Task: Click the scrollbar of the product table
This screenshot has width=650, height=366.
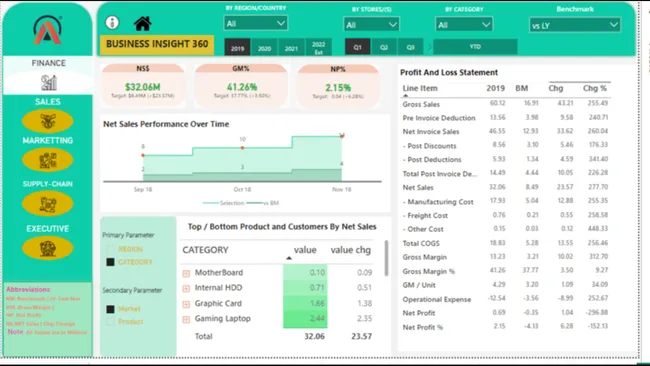Action: 386,258
